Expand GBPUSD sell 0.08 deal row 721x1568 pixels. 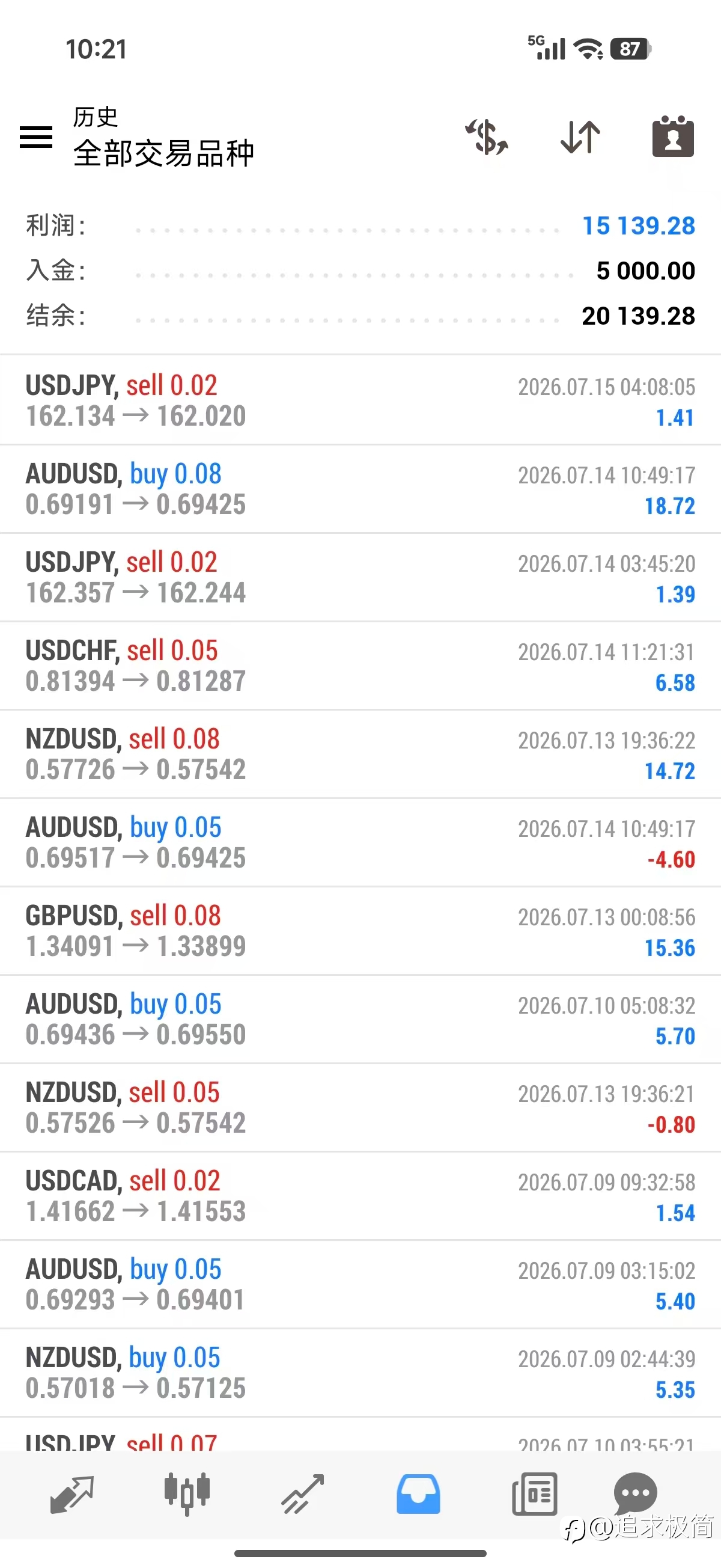pyautogui.click(x=360, y=931)
